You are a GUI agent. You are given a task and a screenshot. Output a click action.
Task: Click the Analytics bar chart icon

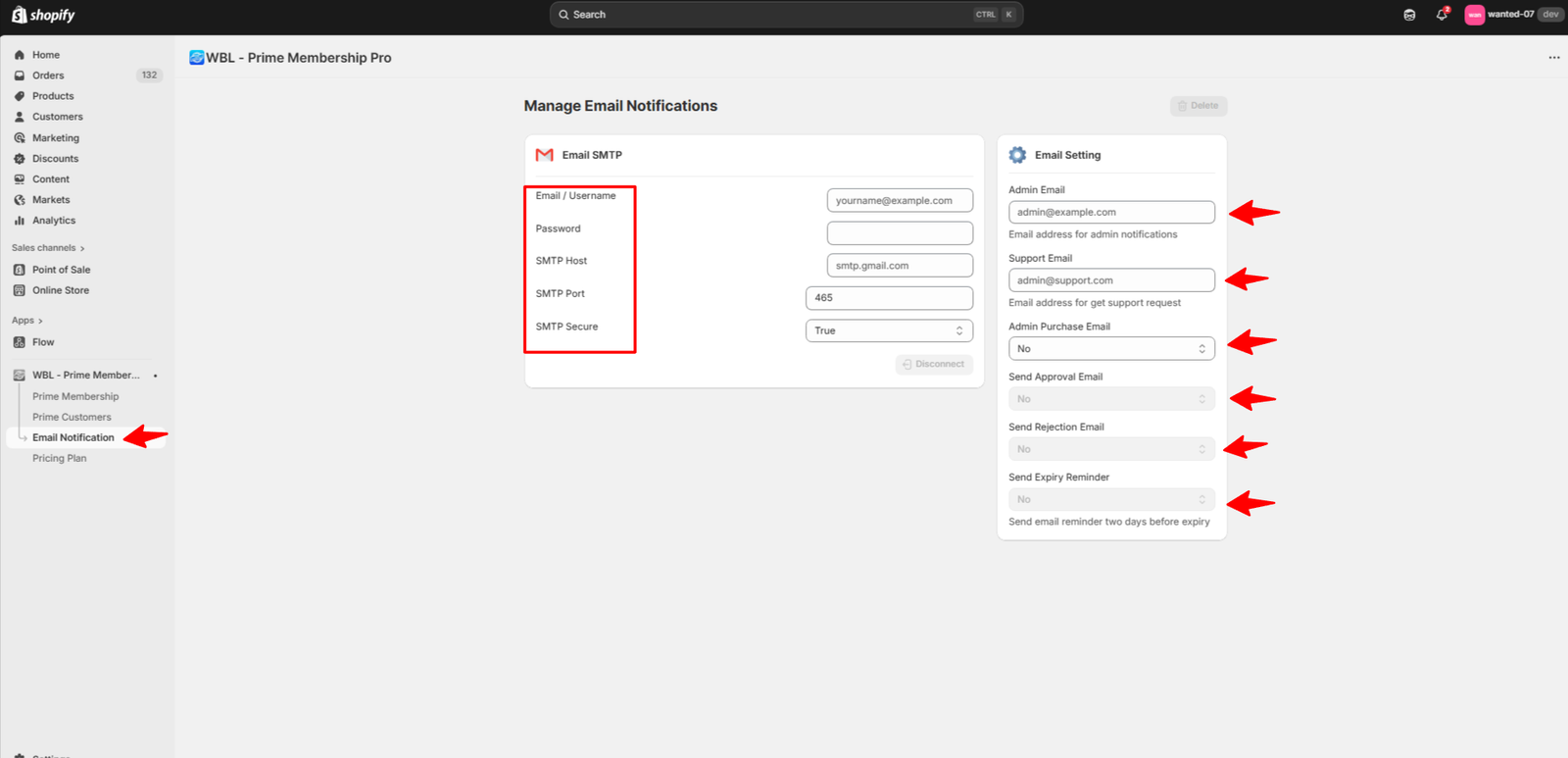(19, 221)
